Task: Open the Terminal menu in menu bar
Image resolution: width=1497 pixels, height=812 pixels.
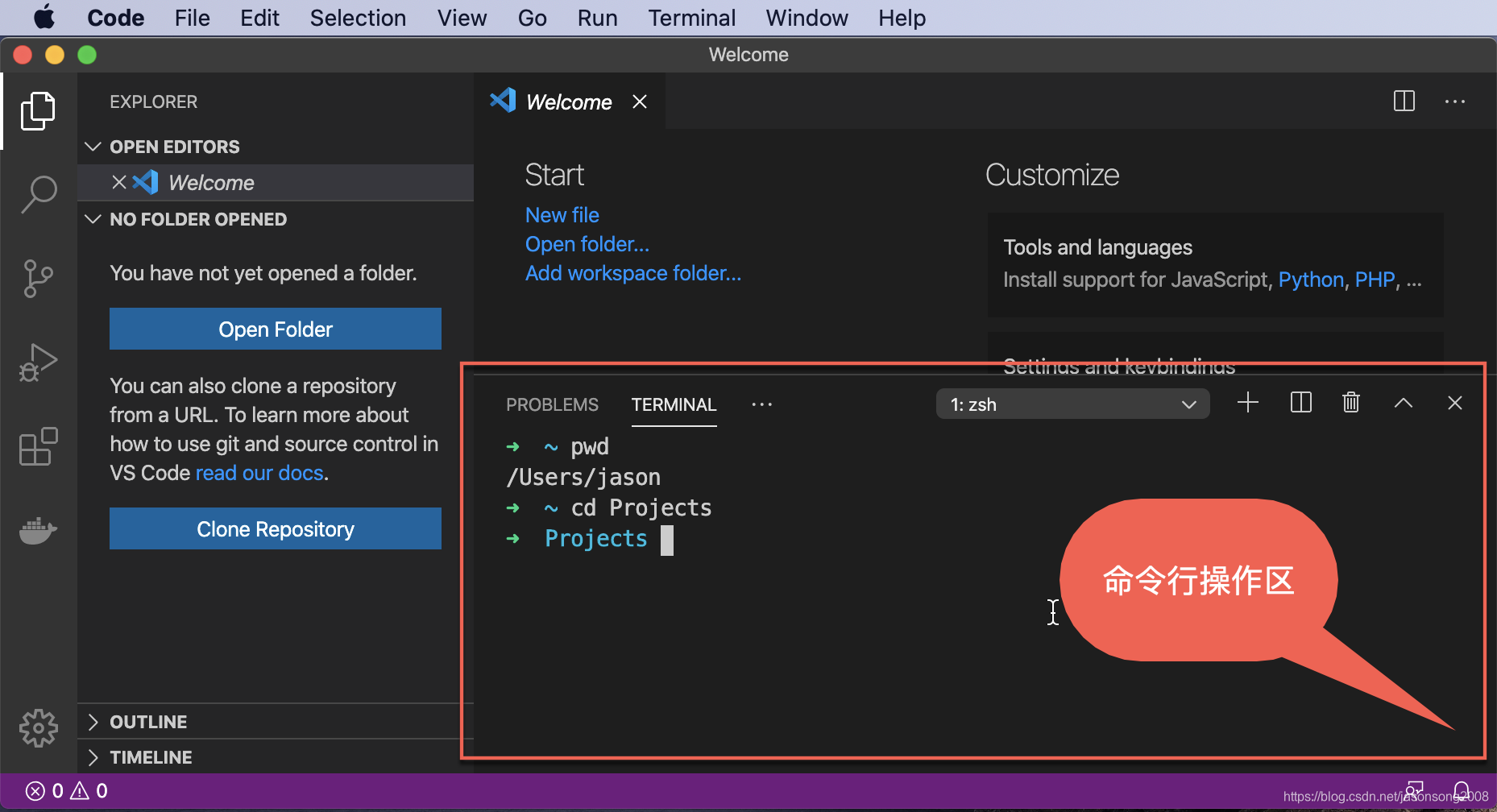Action: [x=692, y=18]
